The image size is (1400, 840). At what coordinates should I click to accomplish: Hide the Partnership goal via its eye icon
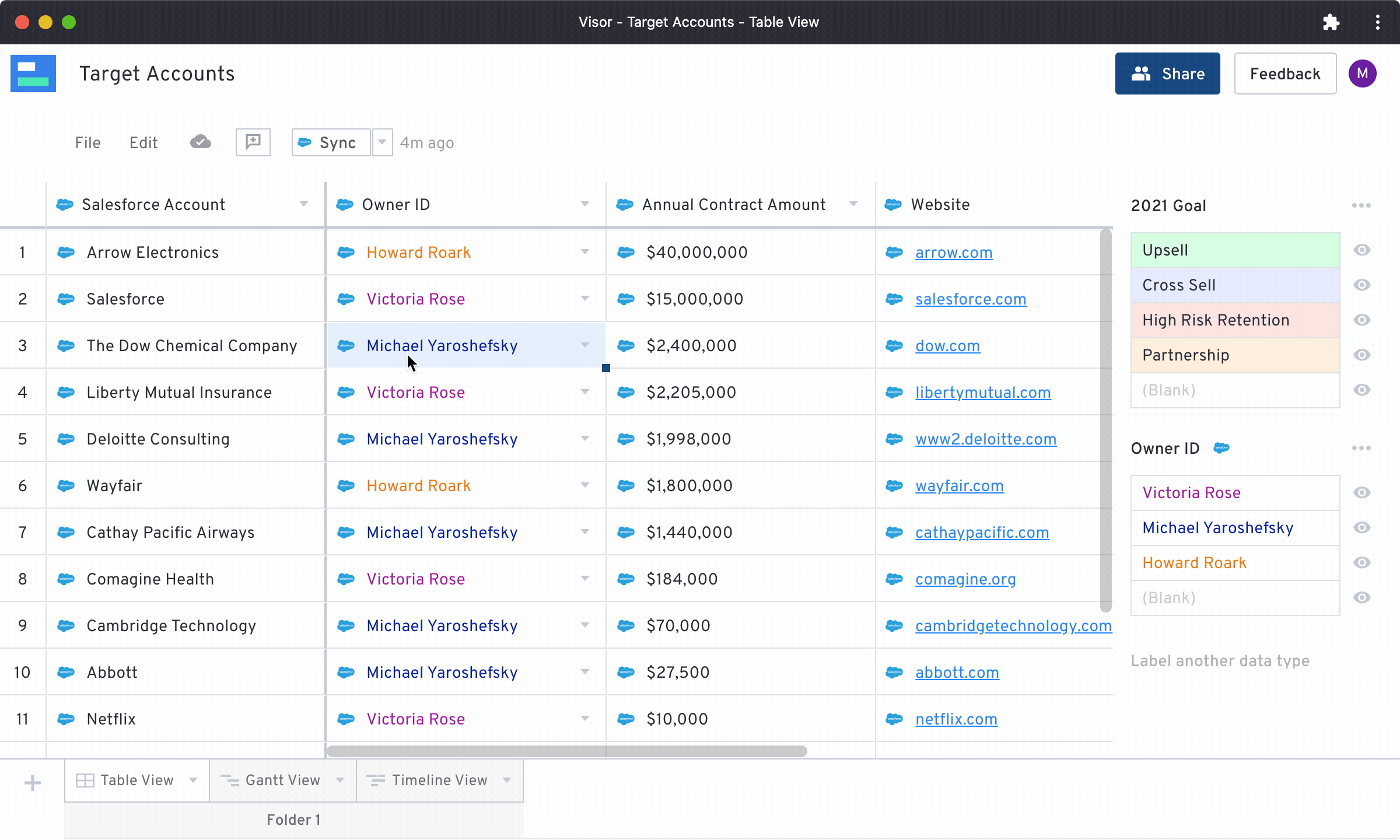(x=1362, y=355)
